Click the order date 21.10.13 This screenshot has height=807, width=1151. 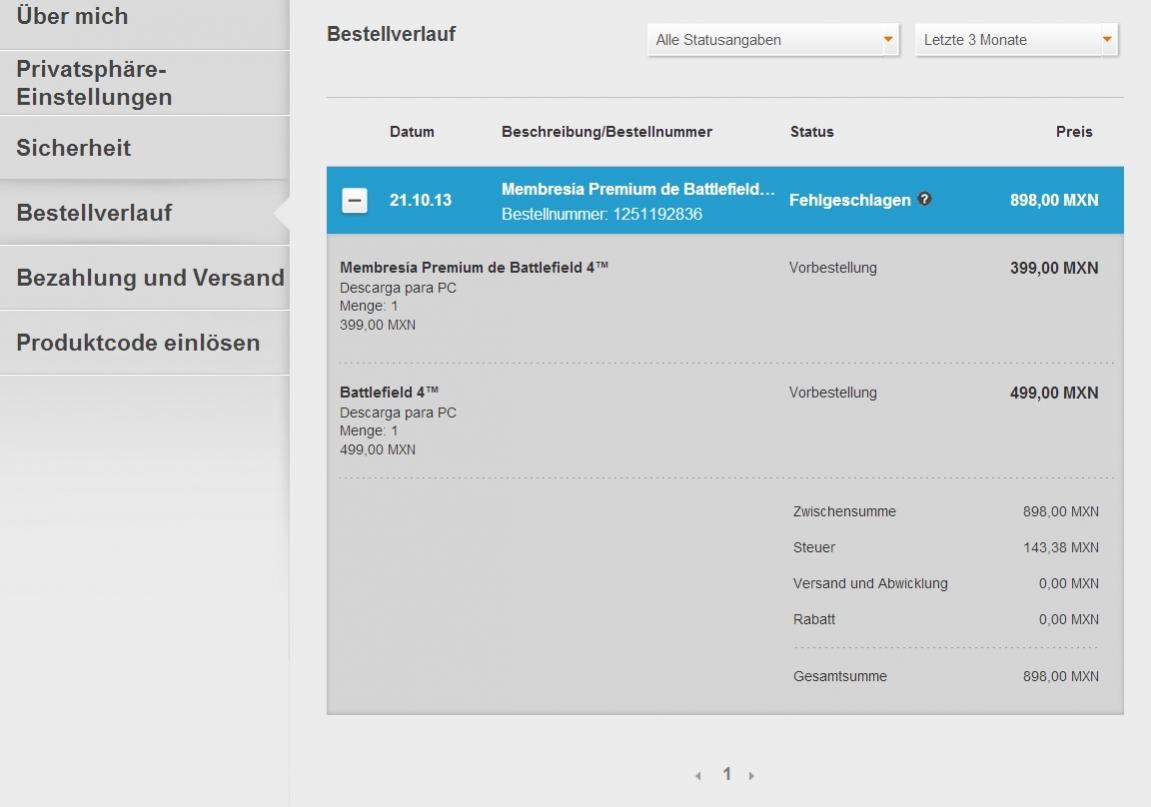click(x=421, y=200)
